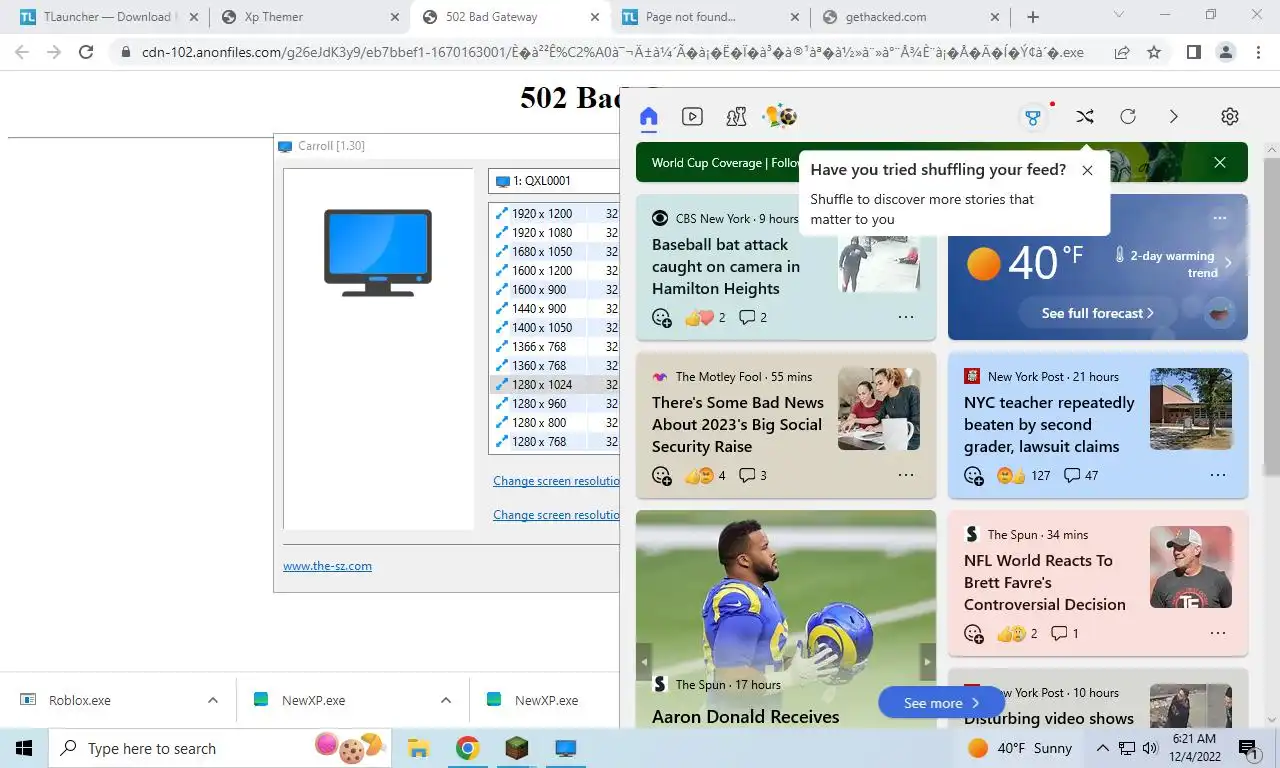
Task: Switch to gethacked.com tab
Action: click(910, 17)
